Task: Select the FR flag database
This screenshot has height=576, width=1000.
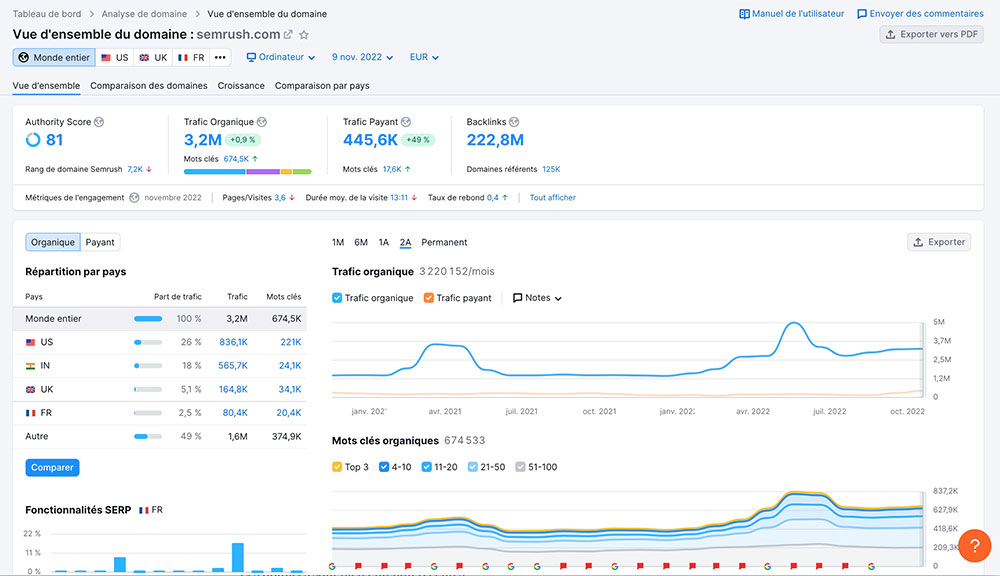Action: point(191,57)
